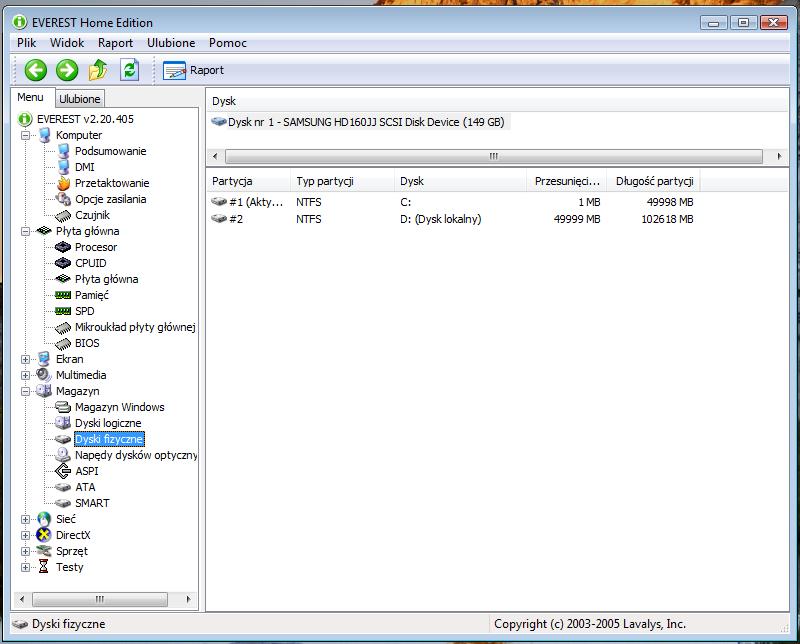The height and width of the screenshot is (644, 800).
Task: Click the SMART drive icon
Action: click(63, 503)
